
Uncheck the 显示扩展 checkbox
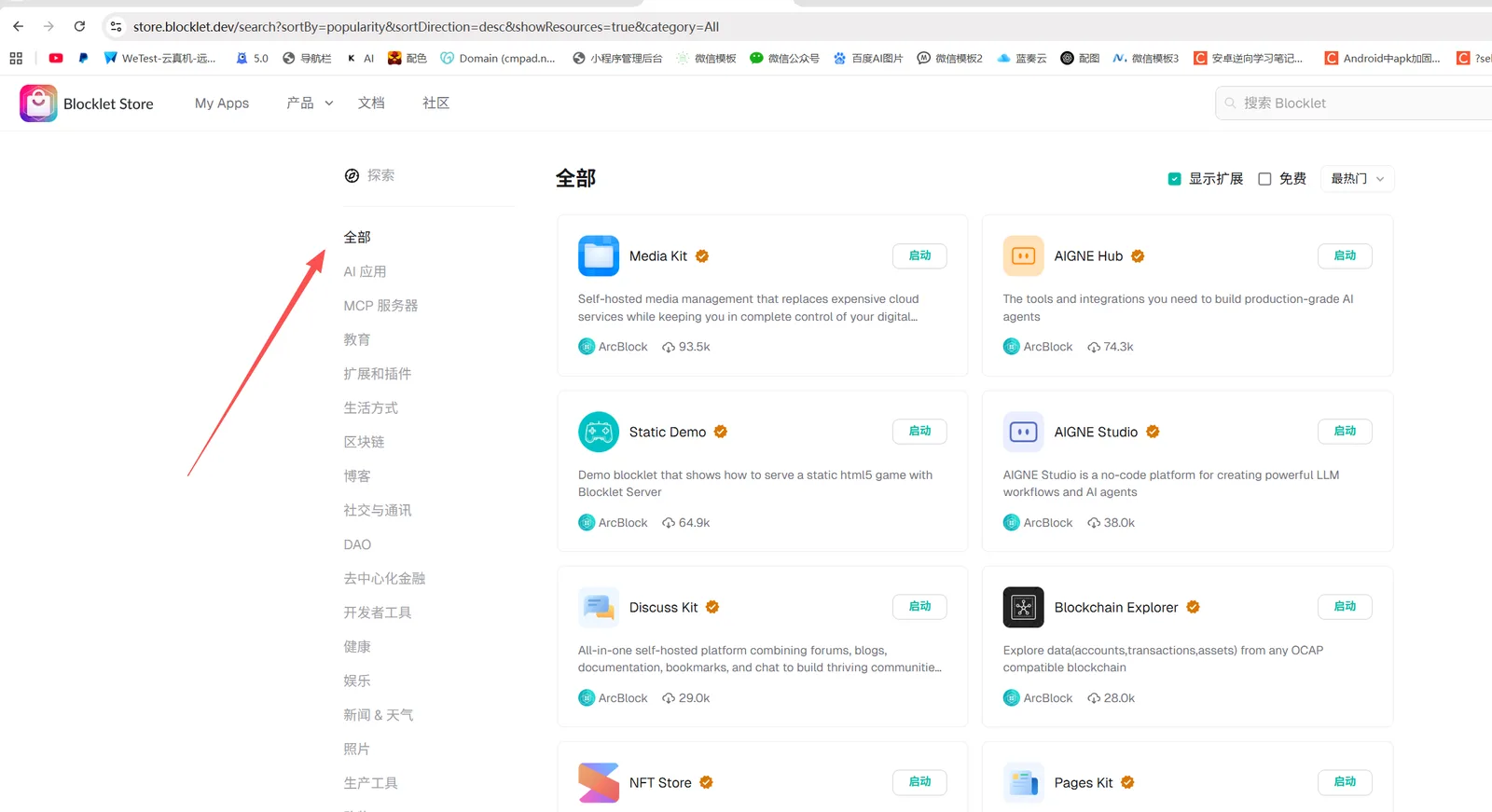(x=1175, y=179)
